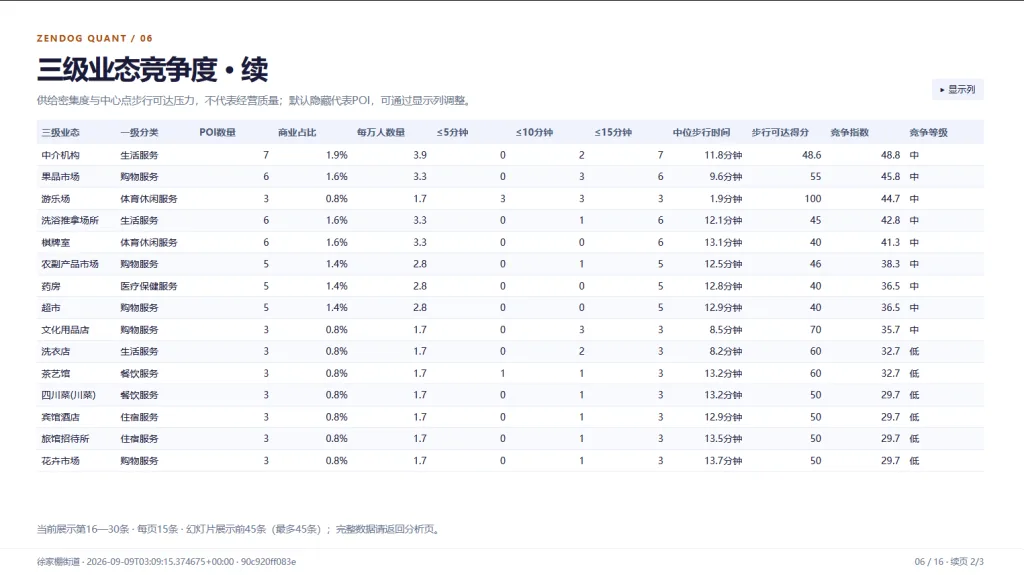Select the ≤15分钟 column header
This screenshot has height=575, width=1024.
click(613, 133)
